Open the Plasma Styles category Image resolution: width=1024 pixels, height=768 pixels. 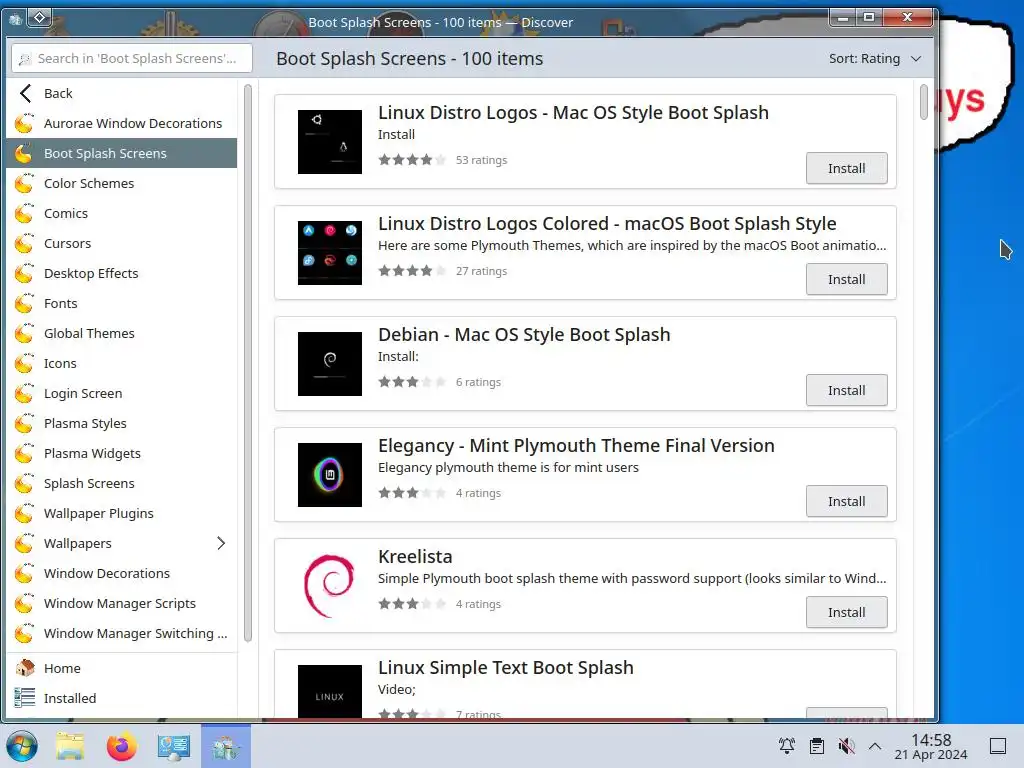click(x=122, y=424)
